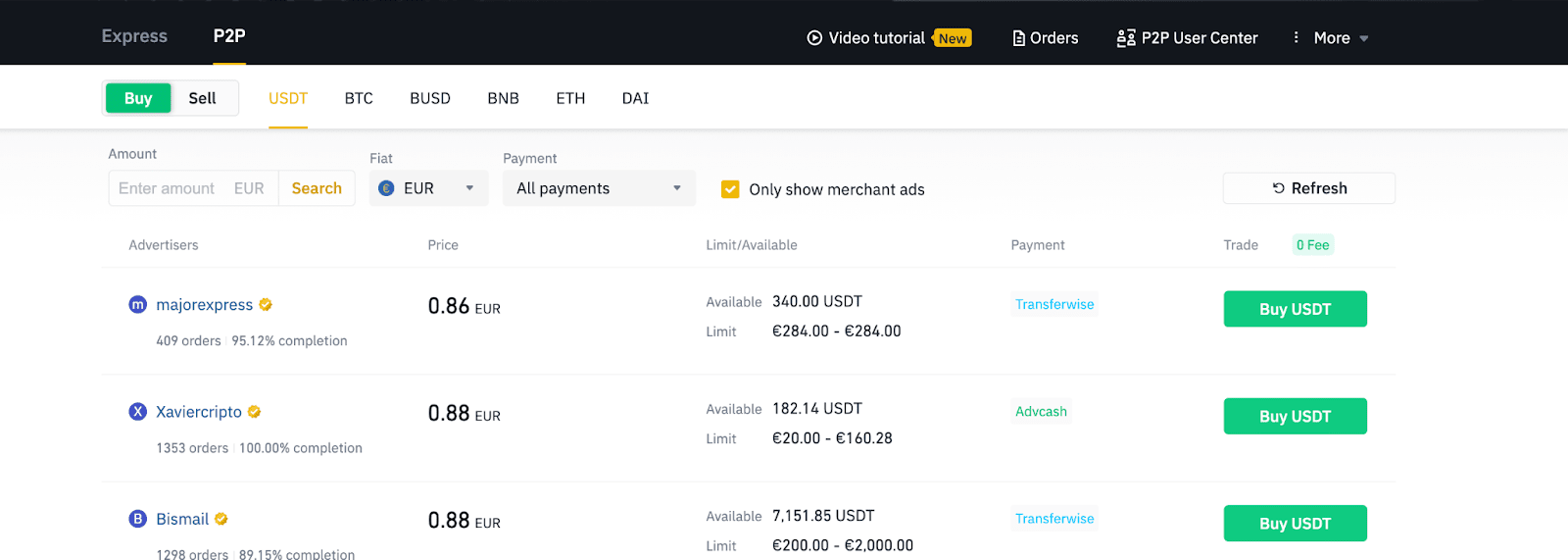Select the Buy toggle option
The width and height of the screenshot is (1568, 560).
(x=138, y=98)
